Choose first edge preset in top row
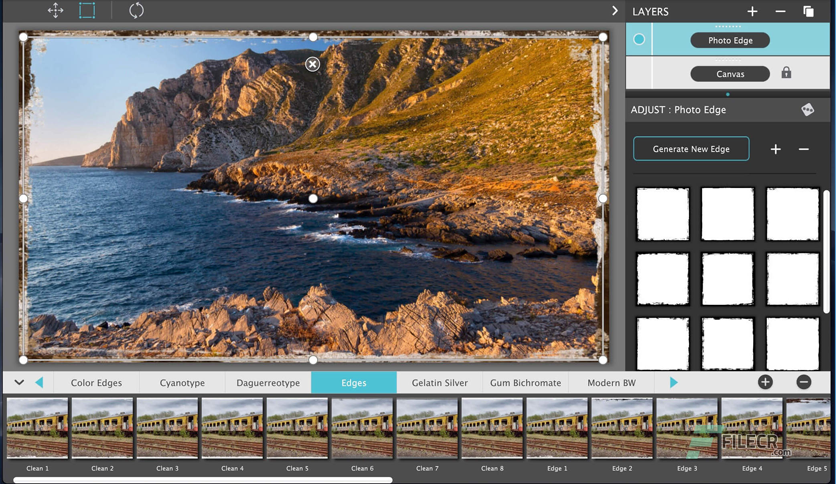This screenshot has width=836, height=484. click(663, 214)
